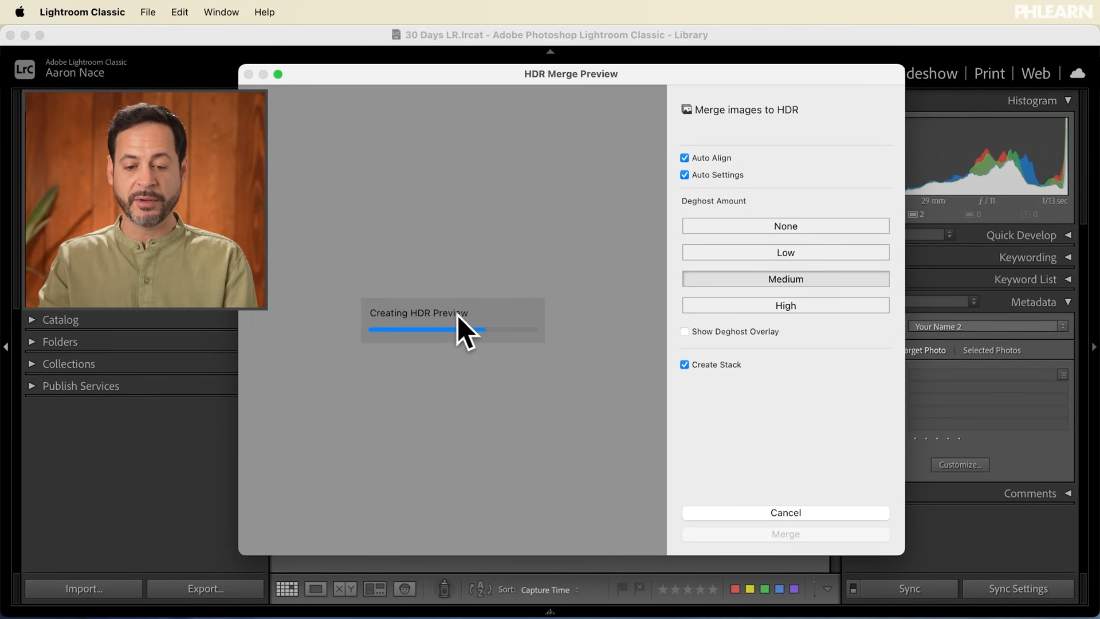Switch to People face view
This screenshot has width=1100, height=619.
pyautogui.click(x=405, y=589)
